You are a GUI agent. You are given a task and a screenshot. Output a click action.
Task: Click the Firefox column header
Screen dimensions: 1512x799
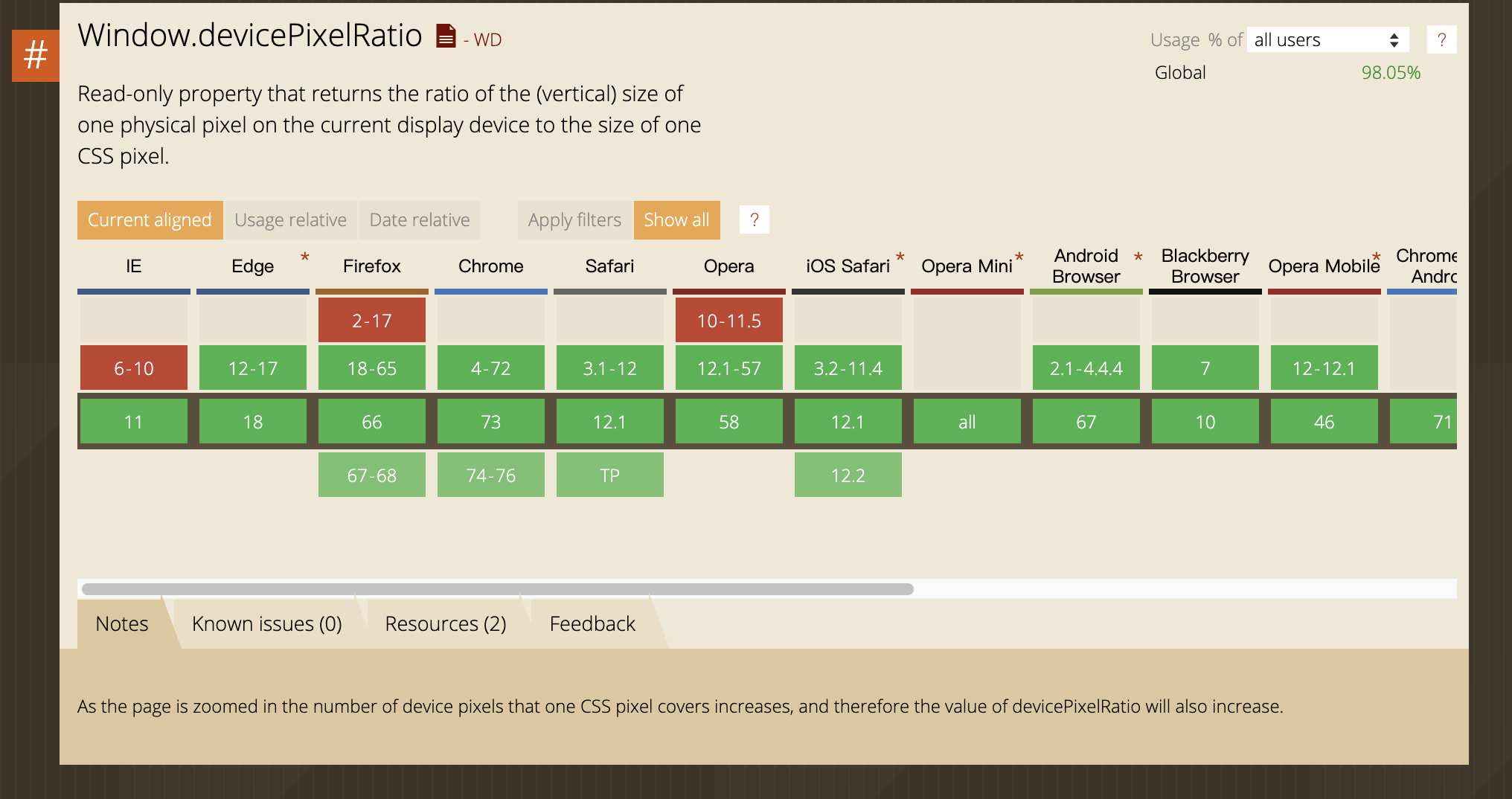(372, 266)
